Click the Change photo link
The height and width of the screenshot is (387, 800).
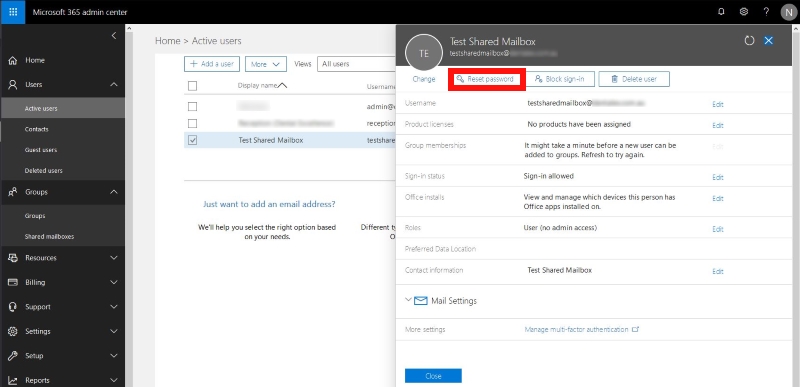pyautogui.click(x=424, y=80)
